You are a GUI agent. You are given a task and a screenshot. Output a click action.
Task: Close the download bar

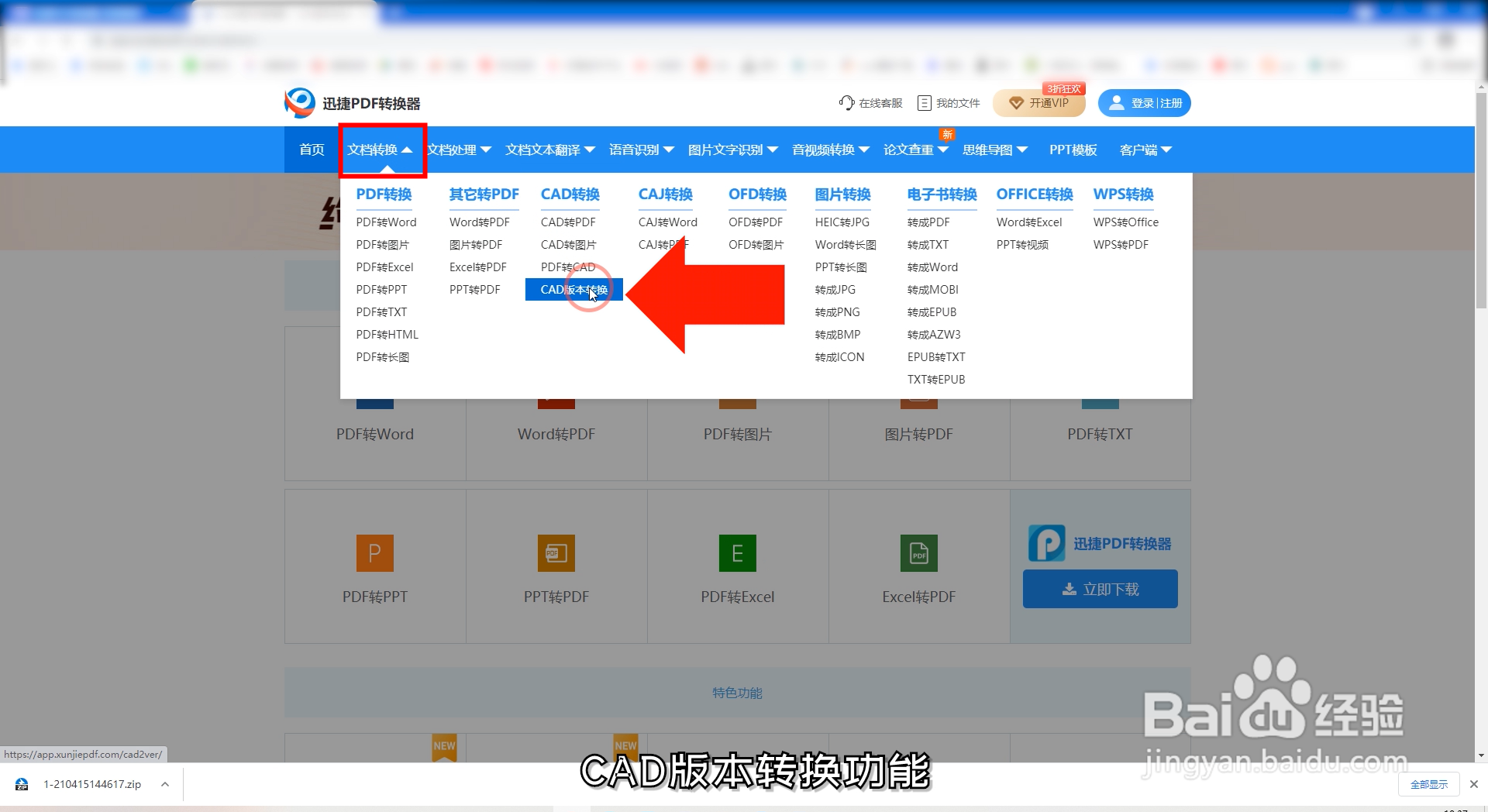point(1474,784)
